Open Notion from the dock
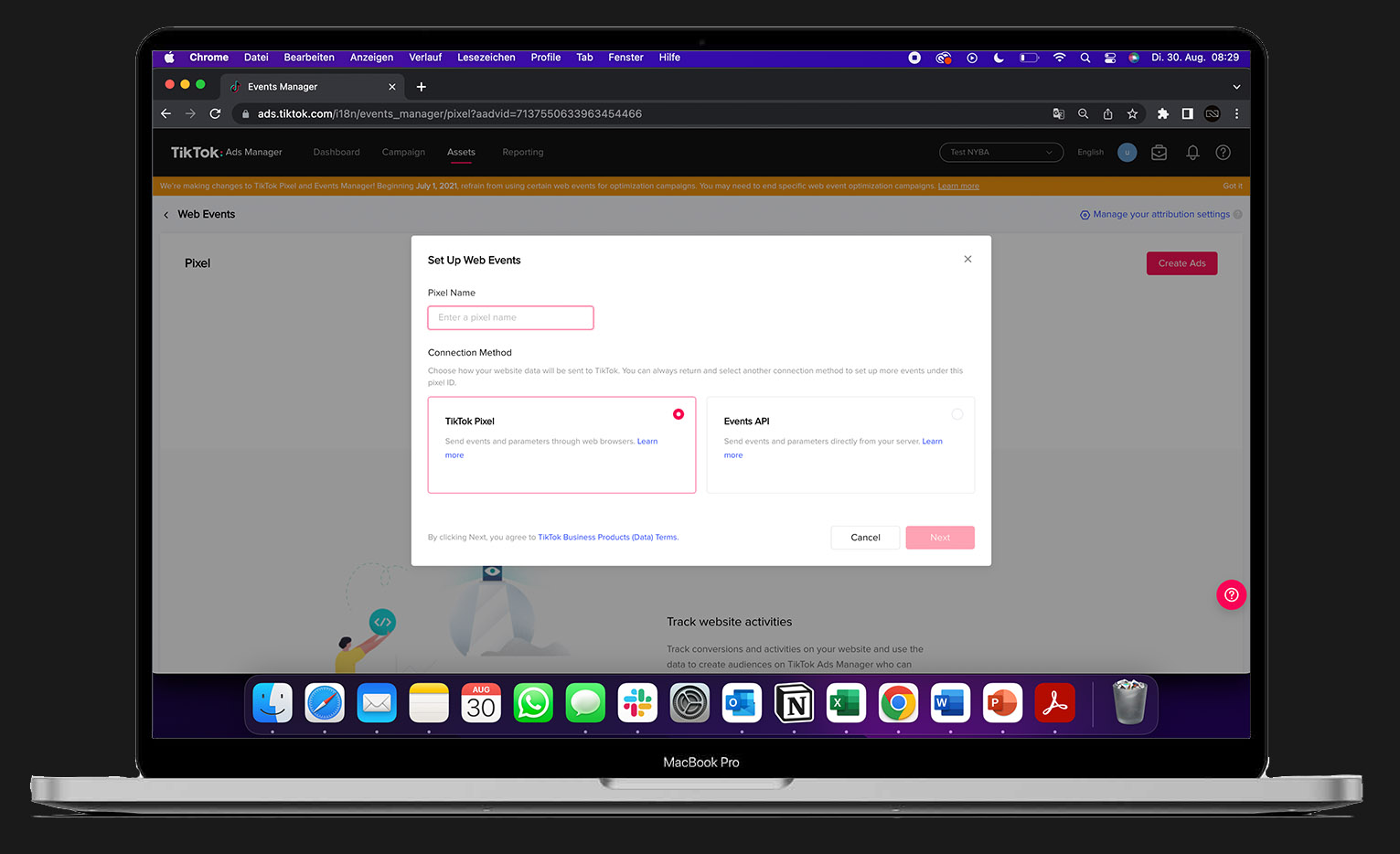Screen dimensions: 1400x854 (794, 703)
